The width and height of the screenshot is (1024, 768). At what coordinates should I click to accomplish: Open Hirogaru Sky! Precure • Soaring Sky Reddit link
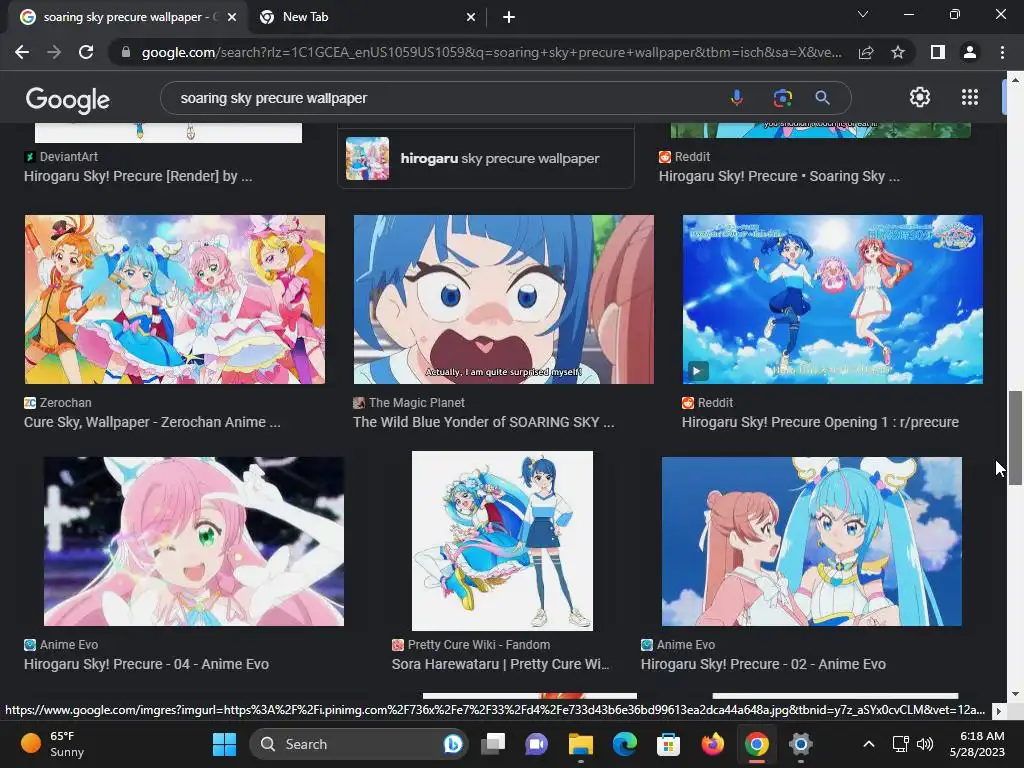click(x=779, y=176)
